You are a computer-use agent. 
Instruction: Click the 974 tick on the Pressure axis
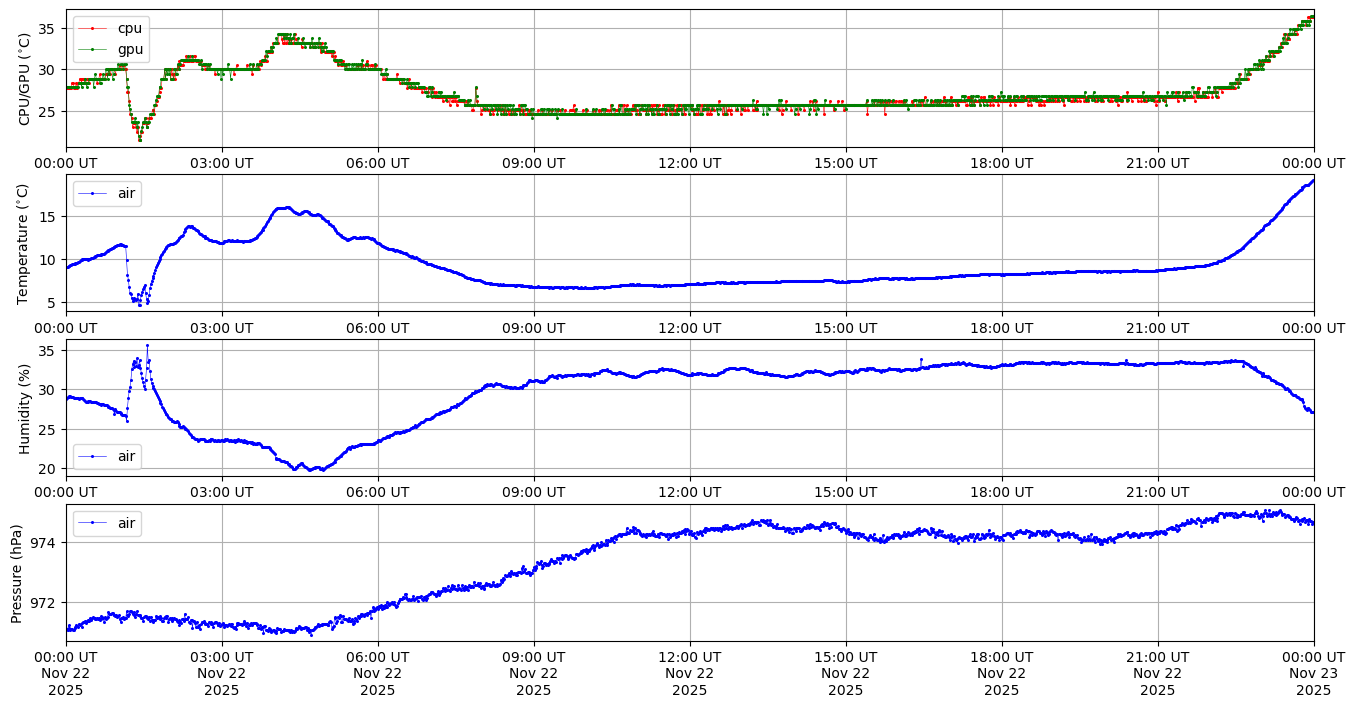46,543
